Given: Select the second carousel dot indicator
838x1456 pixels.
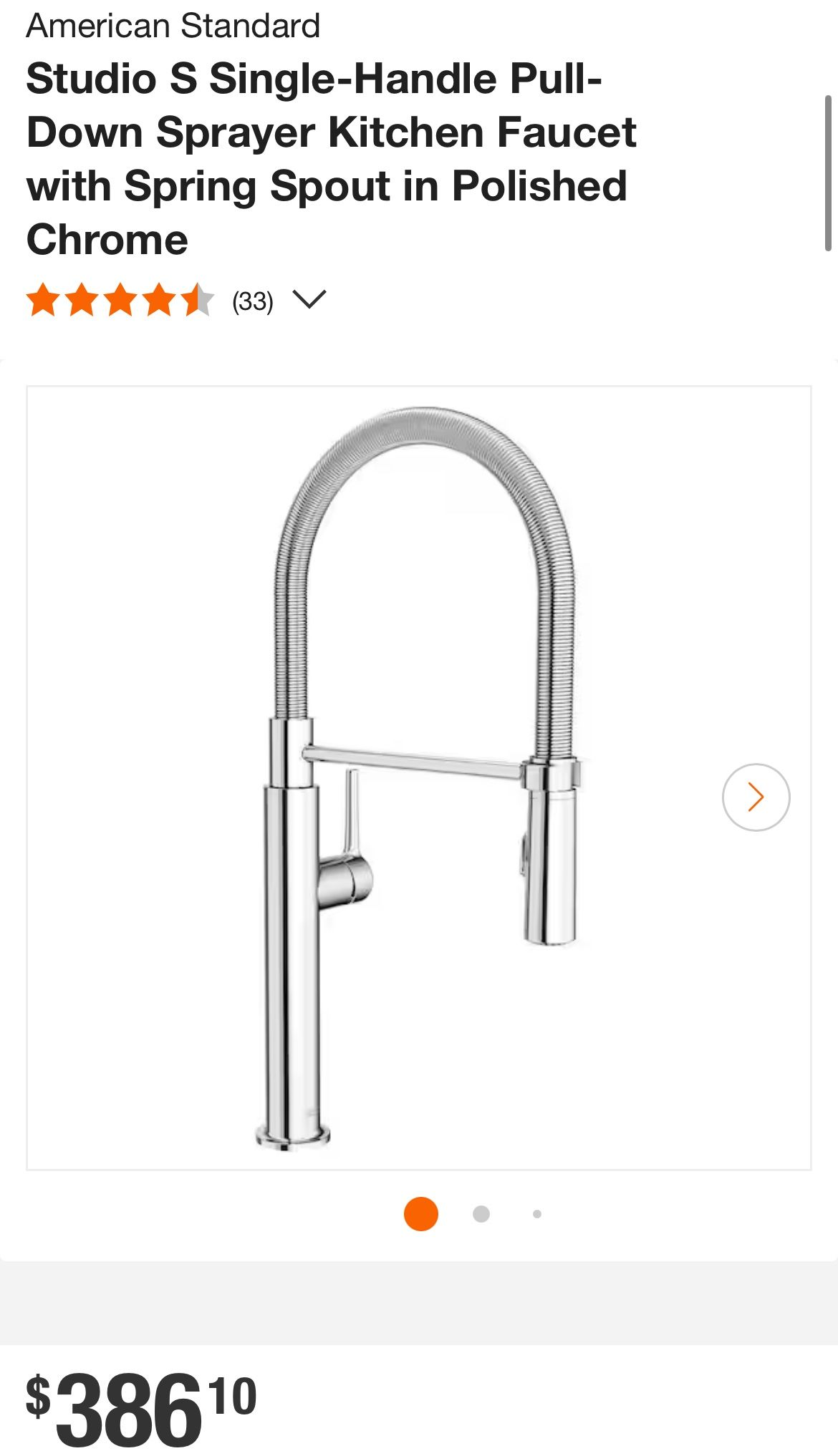Looking at the screenshot, I should (x=481, y=1213).
